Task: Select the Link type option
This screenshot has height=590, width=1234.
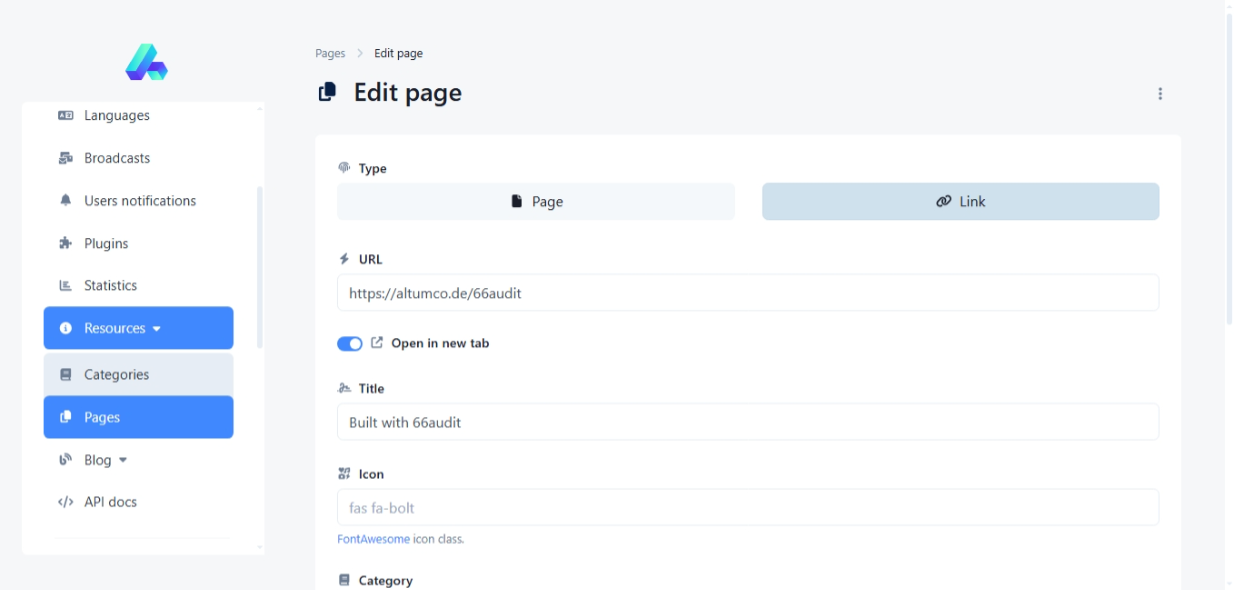Action: pos(960,202)
